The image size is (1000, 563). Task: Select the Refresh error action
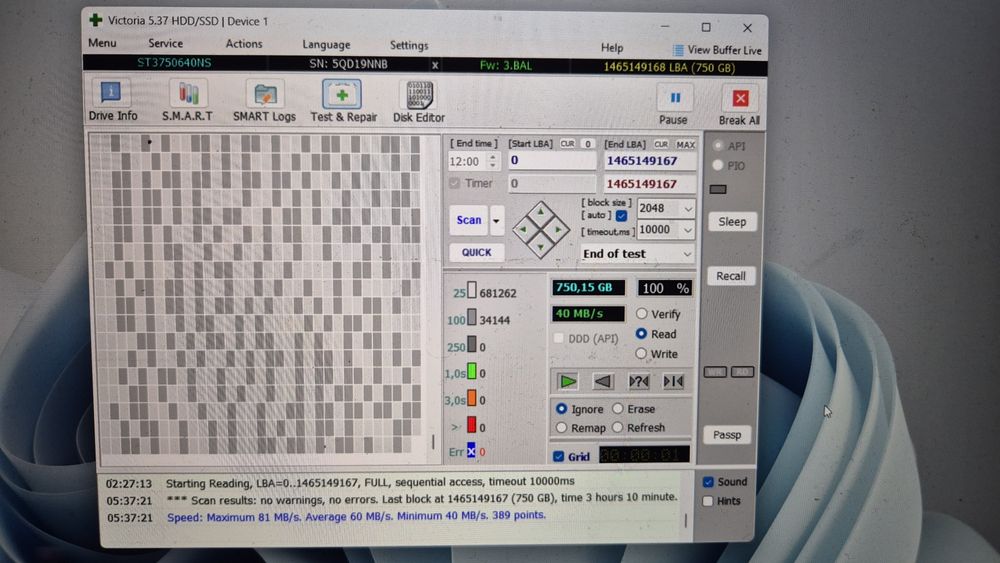point(638,427)
